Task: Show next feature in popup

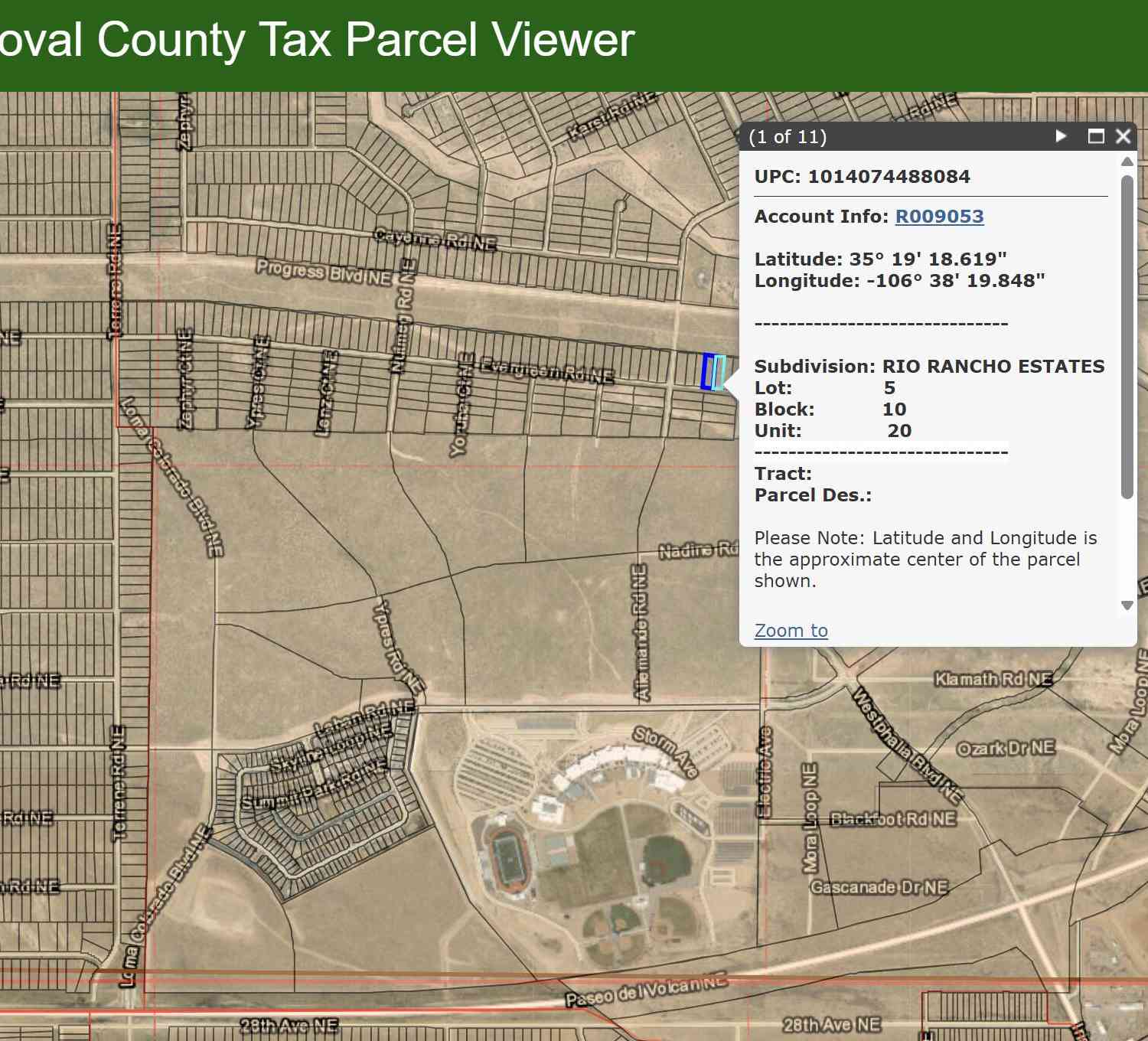Action: [x=1061, y=136]
